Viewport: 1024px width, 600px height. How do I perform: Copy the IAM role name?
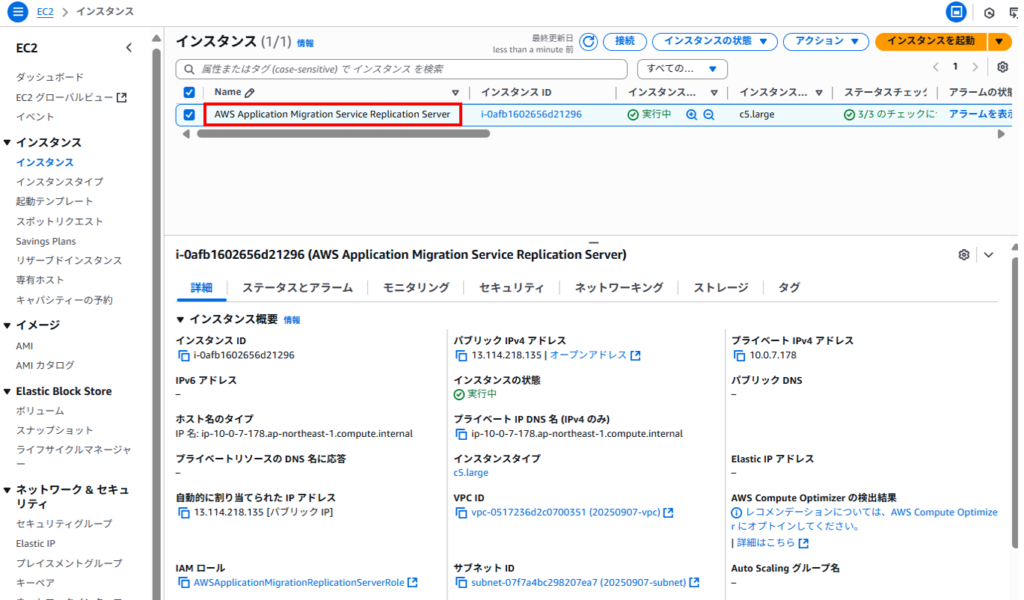tap(184, 582)
